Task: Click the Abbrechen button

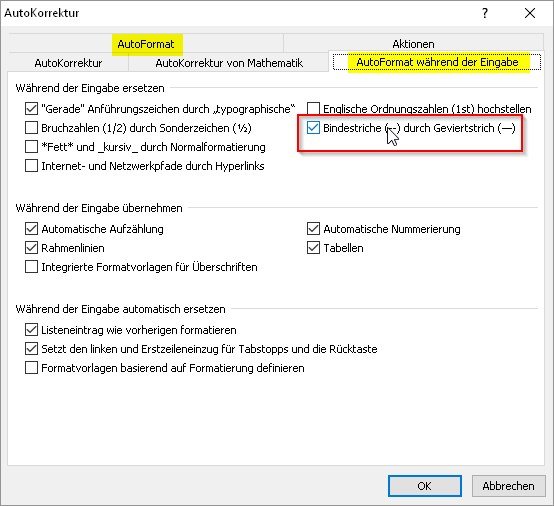Action: 508,486
